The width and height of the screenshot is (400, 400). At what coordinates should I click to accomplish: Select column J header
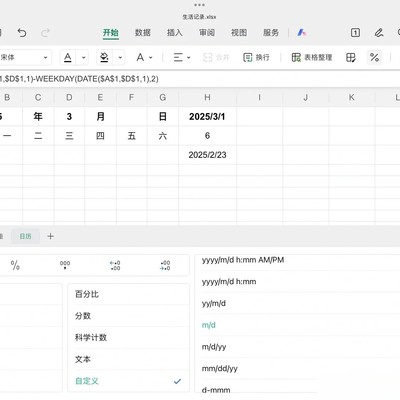pos(305,97)
